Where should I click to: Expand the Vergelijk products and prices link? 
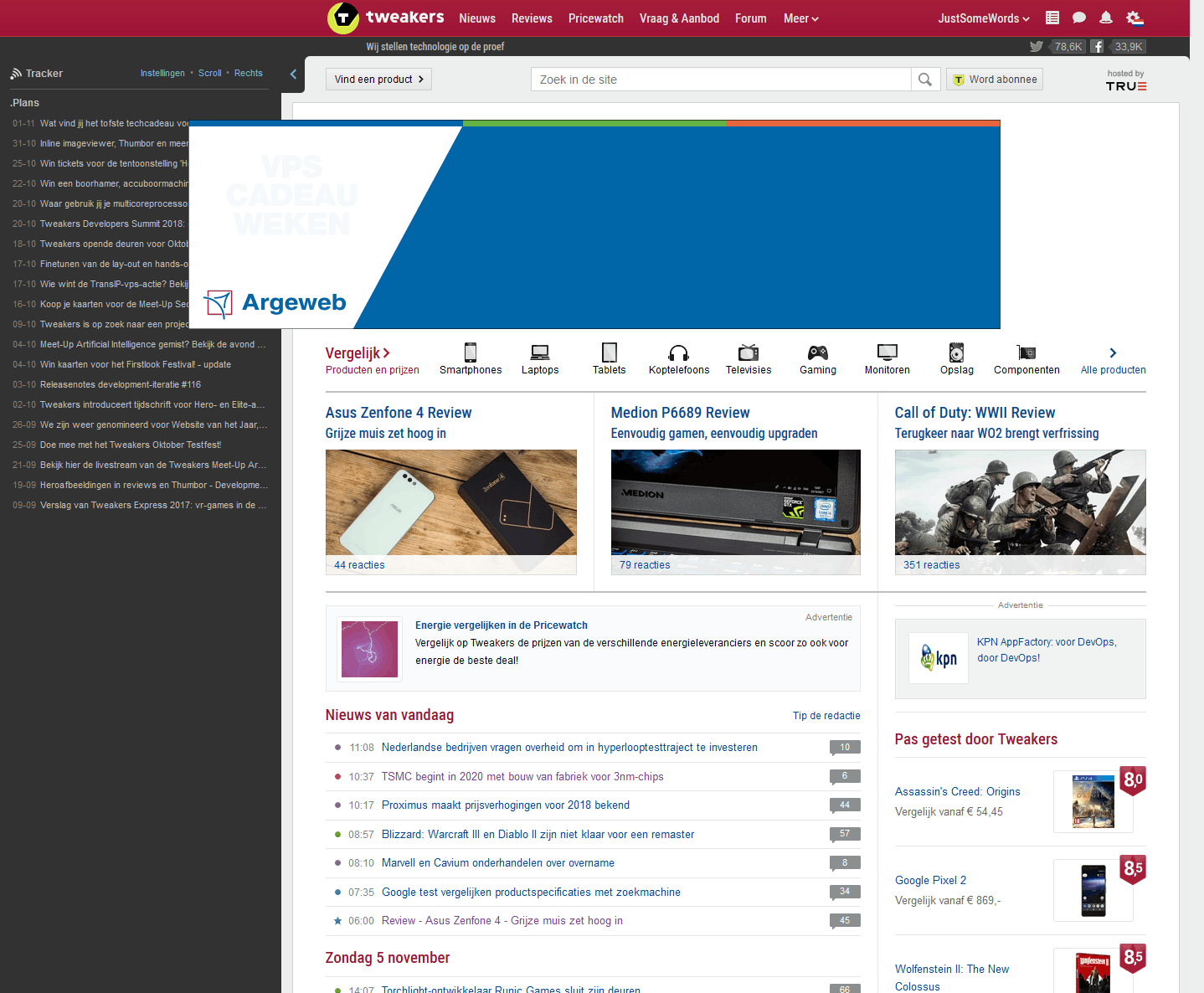[373, 361]
